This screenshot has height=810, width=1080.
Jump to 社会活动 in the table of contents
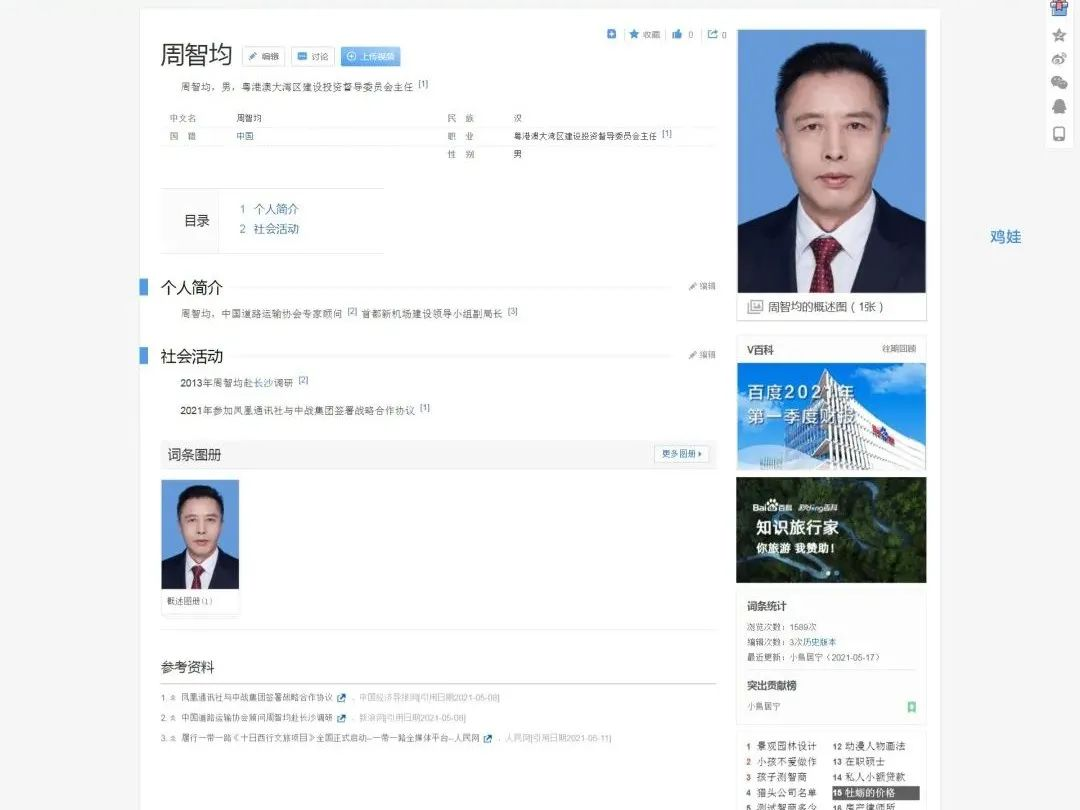pyautogui.click(x=276, y=229)
